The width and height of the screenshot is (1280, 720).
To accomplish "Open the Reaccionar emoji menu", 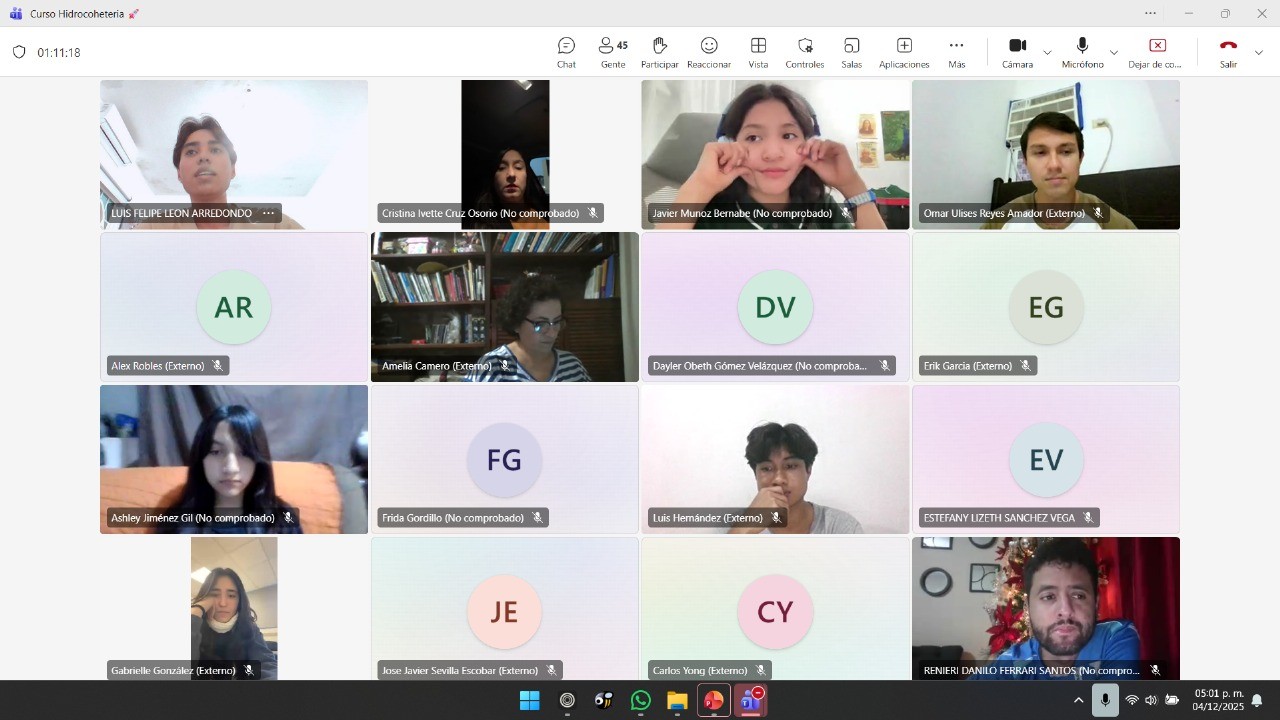I will pos(709,52).
